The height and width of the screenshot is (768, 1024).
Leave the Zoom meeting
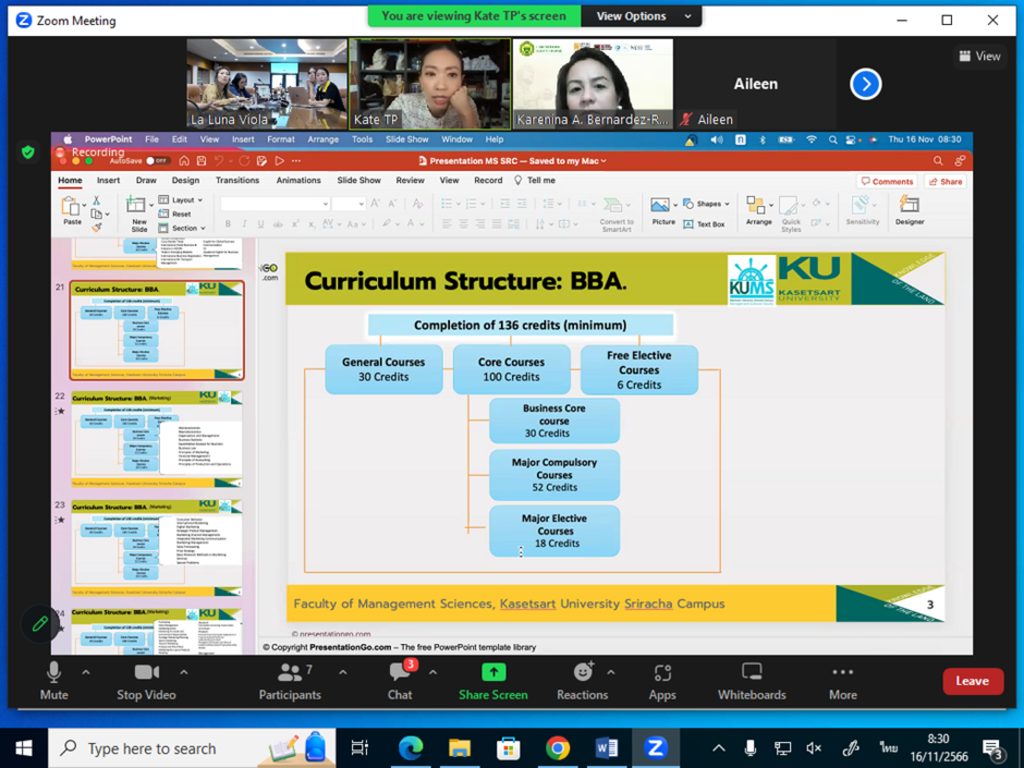(x=972, y=681)
